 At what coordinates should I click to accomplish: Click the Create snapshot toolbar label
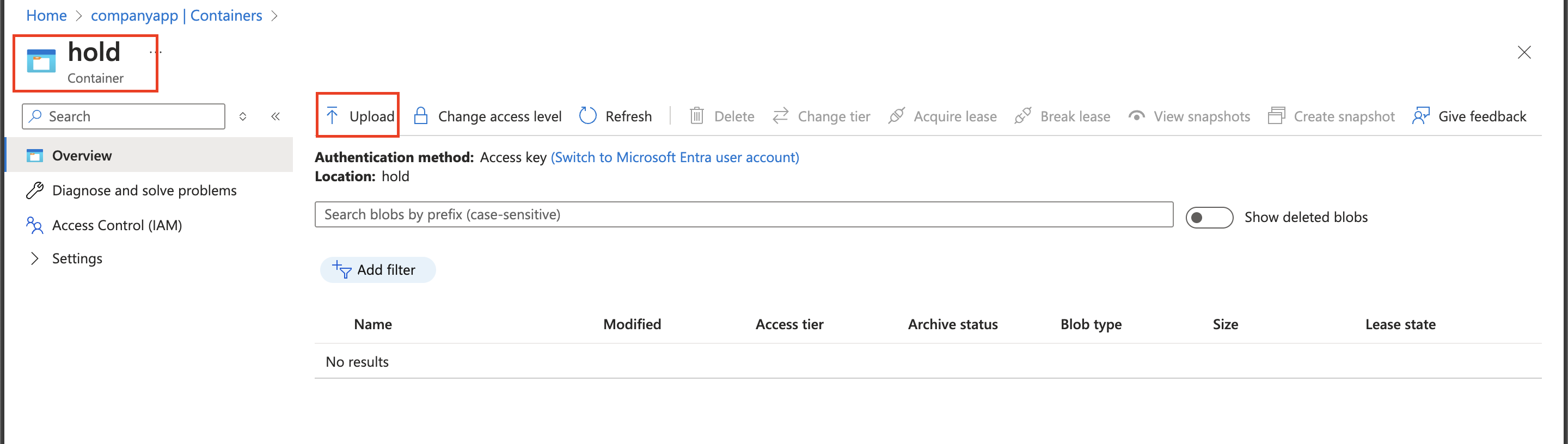pos(1344,116)
